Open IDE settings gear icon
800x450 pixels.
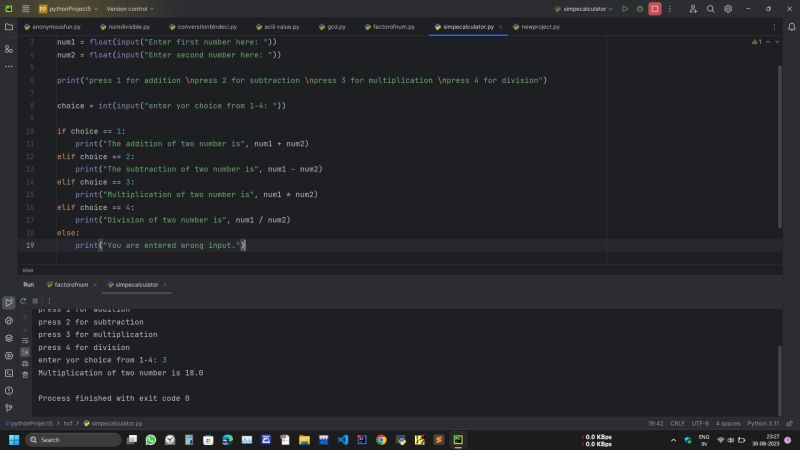click(x=728, y=9)
